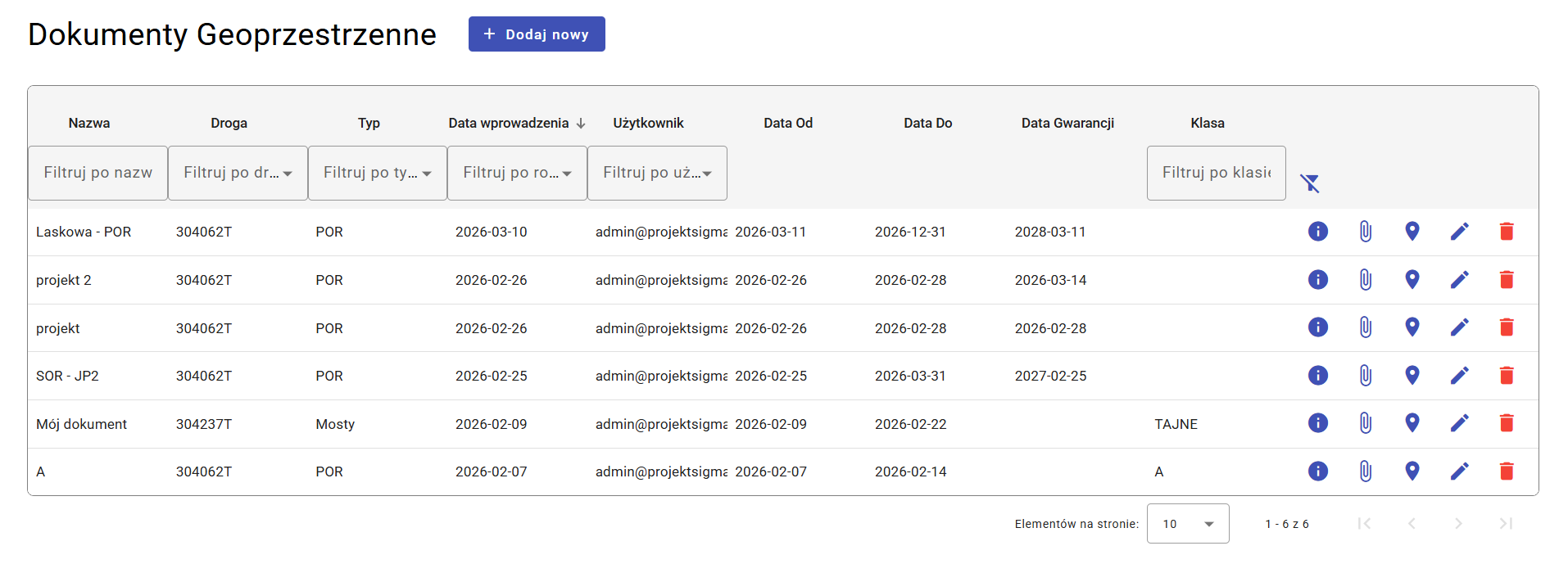Open attachments for document A
The image size is (1568, 573).
point(1365,471)
